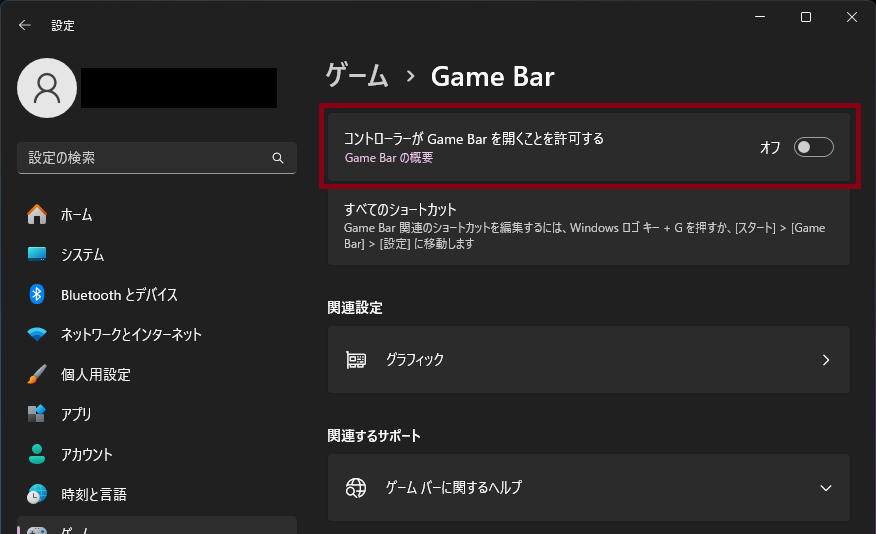Click the personalization paintbrush icon
Screen dimensions: 876x534
click(x=37, y=374)
